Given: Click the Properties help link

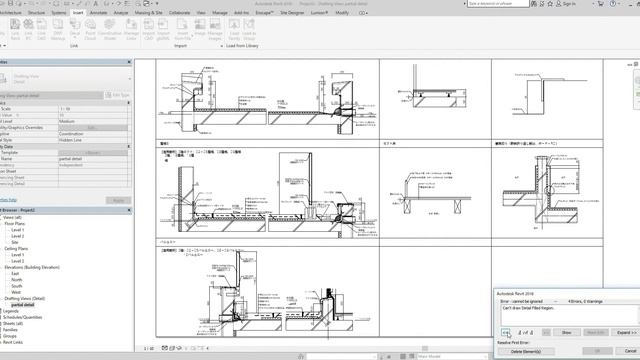Looking at the screenshot, I should click(x=8, y=200).
